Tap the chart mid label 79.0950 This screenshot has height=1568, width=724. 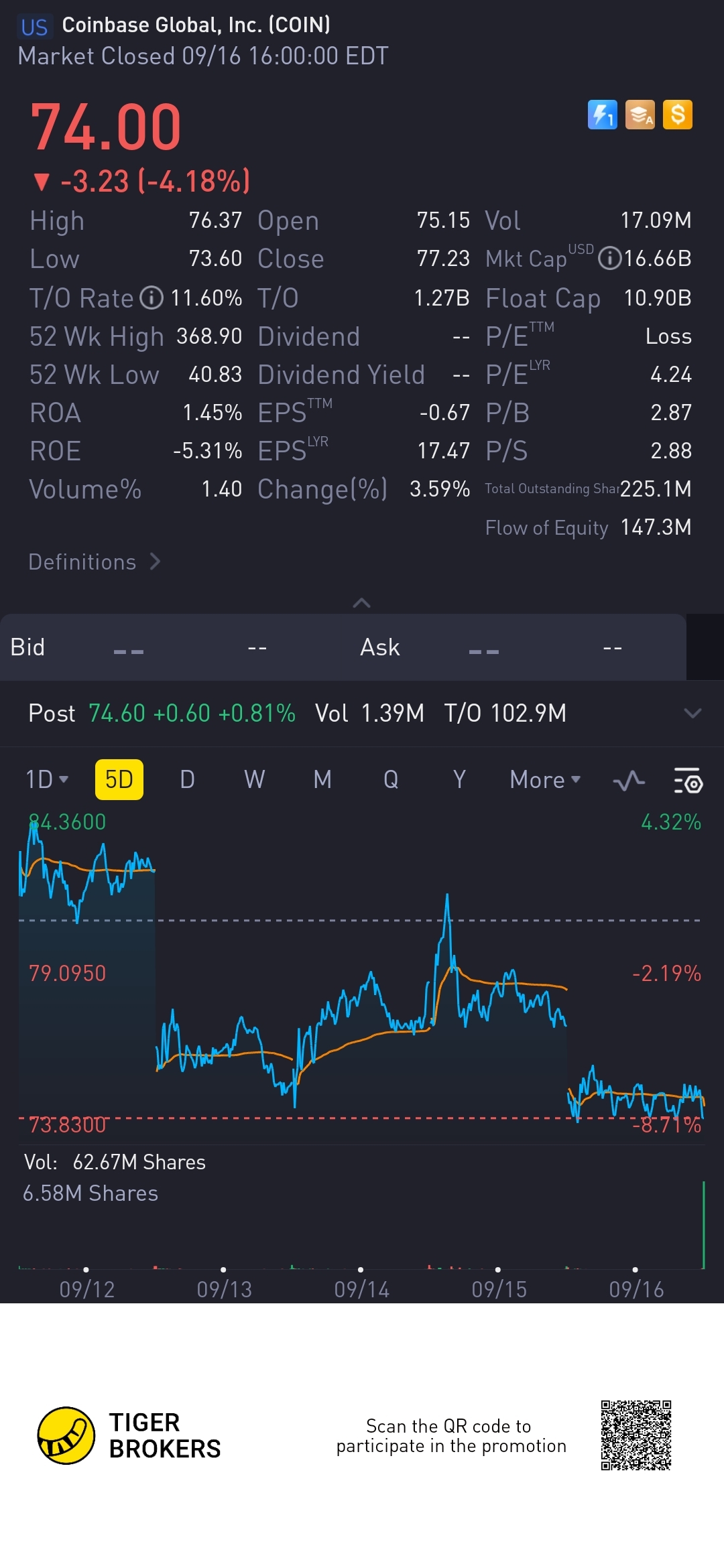(67, 973)
